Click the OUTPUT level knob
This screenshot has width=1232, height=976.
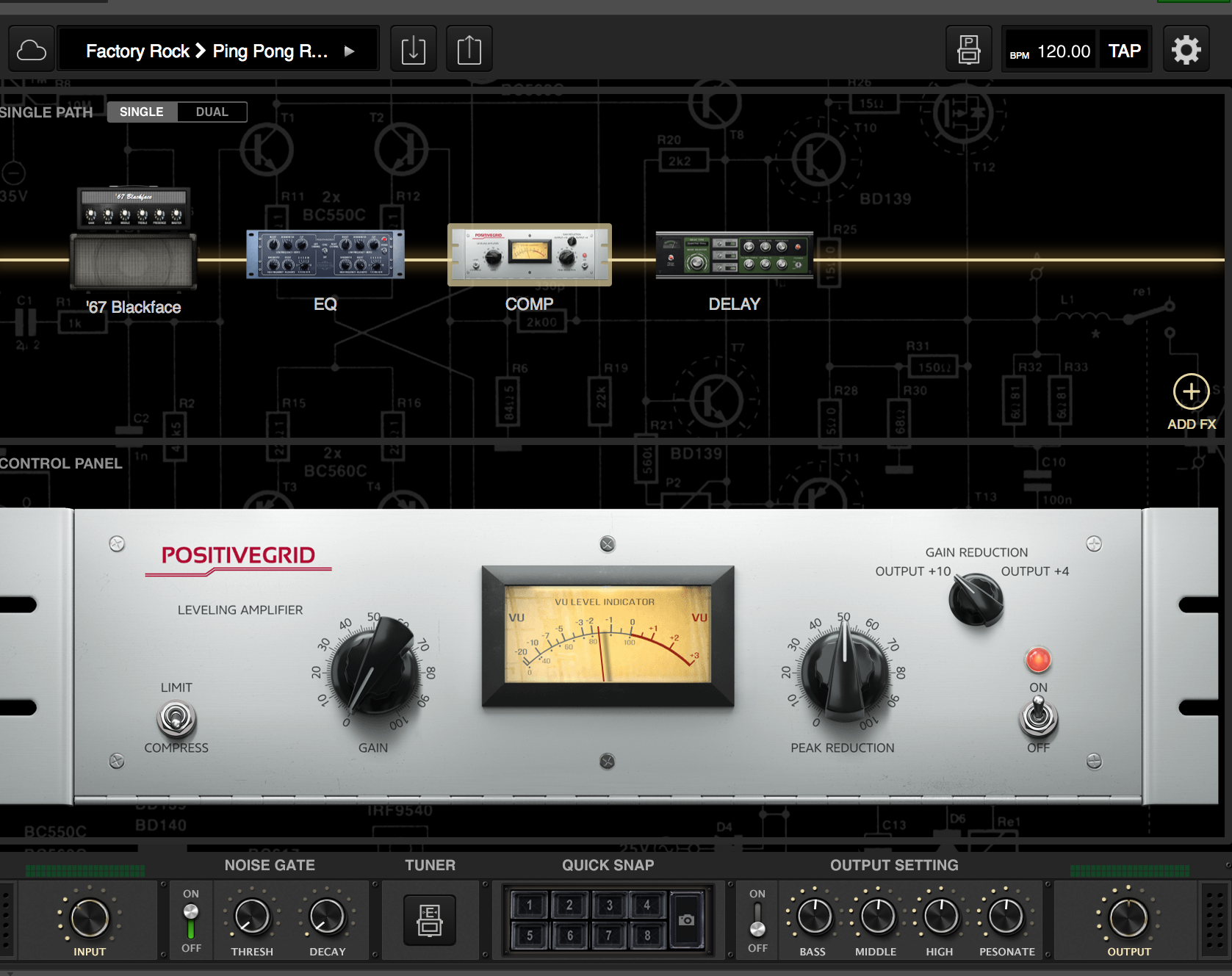(x=1128, y=918)
